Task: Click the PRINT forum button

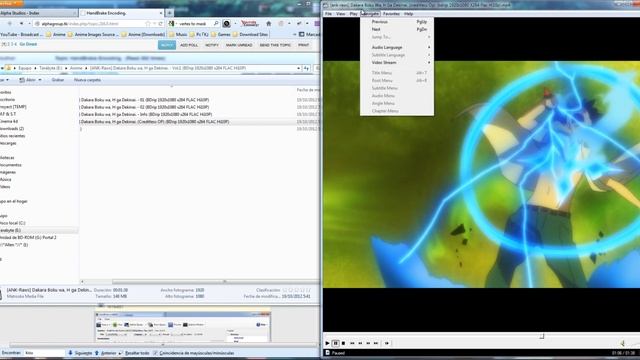Action: click(x=303, y=45)
